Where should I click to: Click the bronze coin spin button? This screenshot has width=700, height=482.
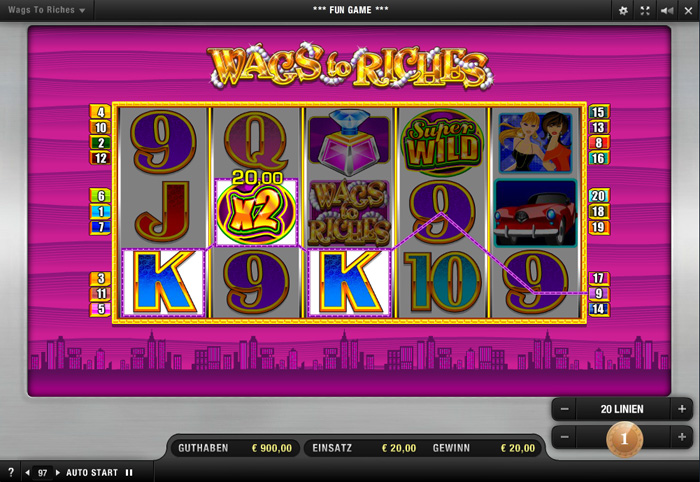(625, 439)
